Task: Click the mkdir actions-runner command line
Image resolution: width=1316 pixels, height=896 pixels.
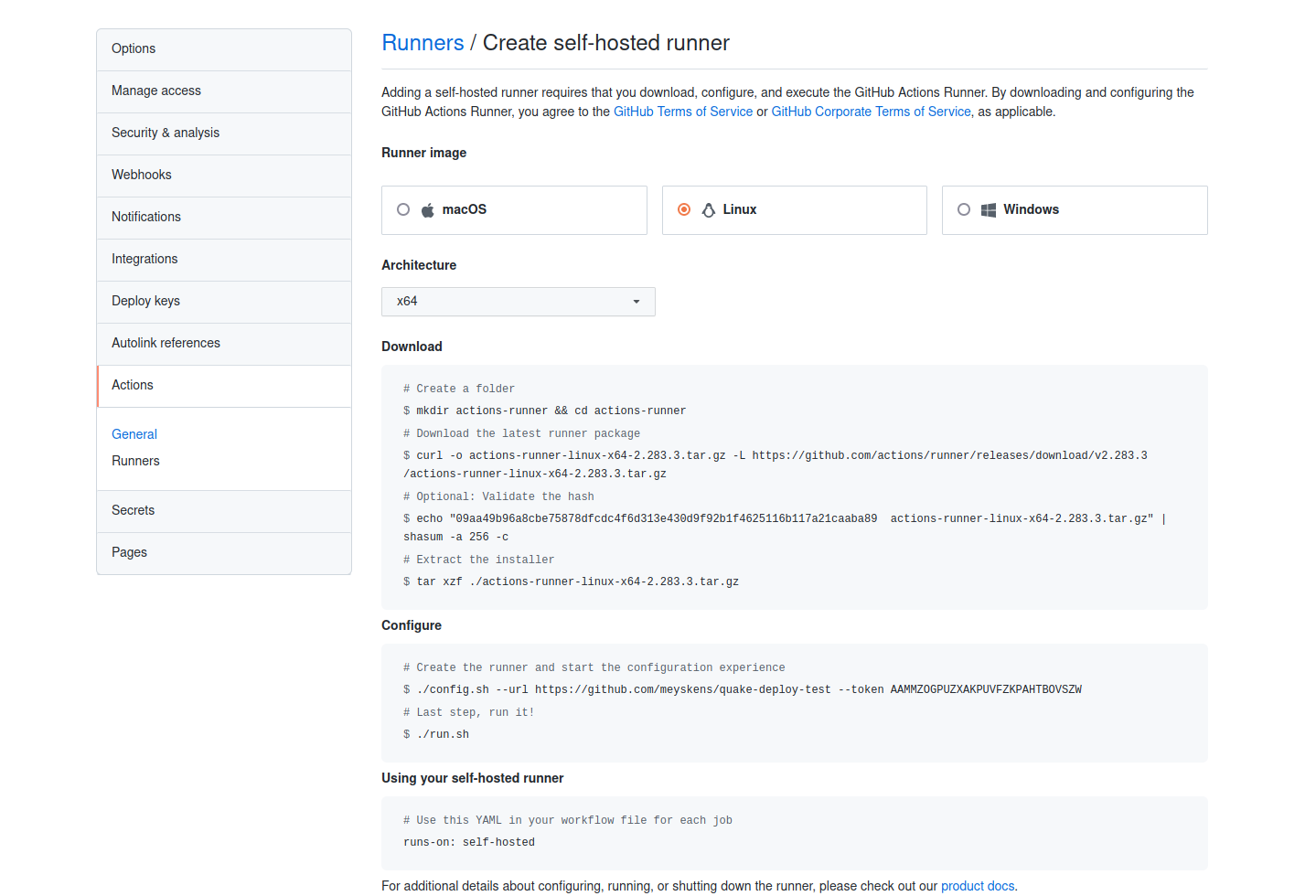Action: click(545, 411)
